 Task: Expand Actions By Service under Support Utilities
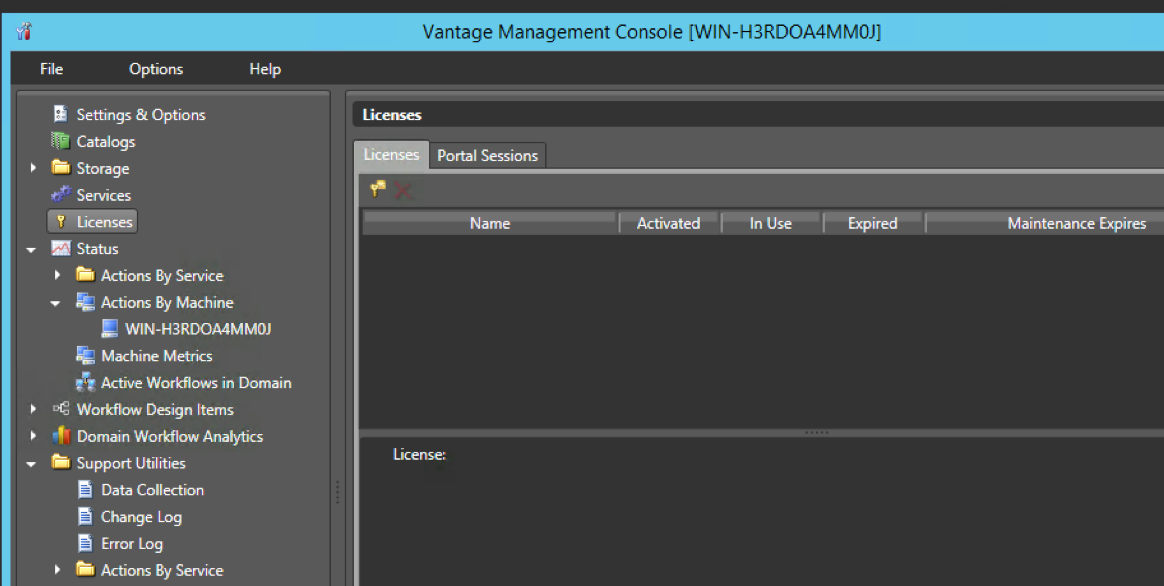pos(58,570)
